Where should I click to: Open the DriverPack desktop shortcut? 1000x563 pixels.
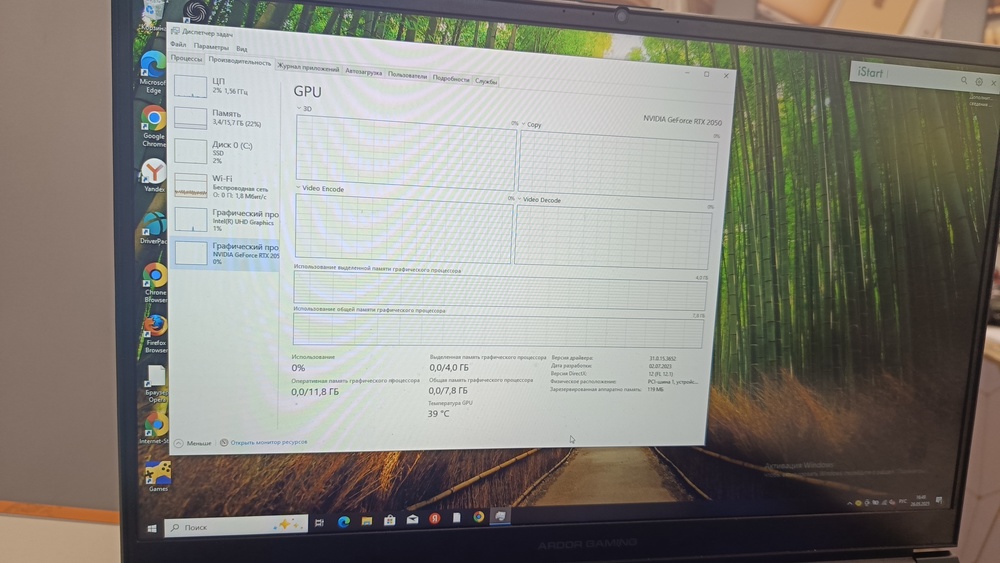(154, 228)
